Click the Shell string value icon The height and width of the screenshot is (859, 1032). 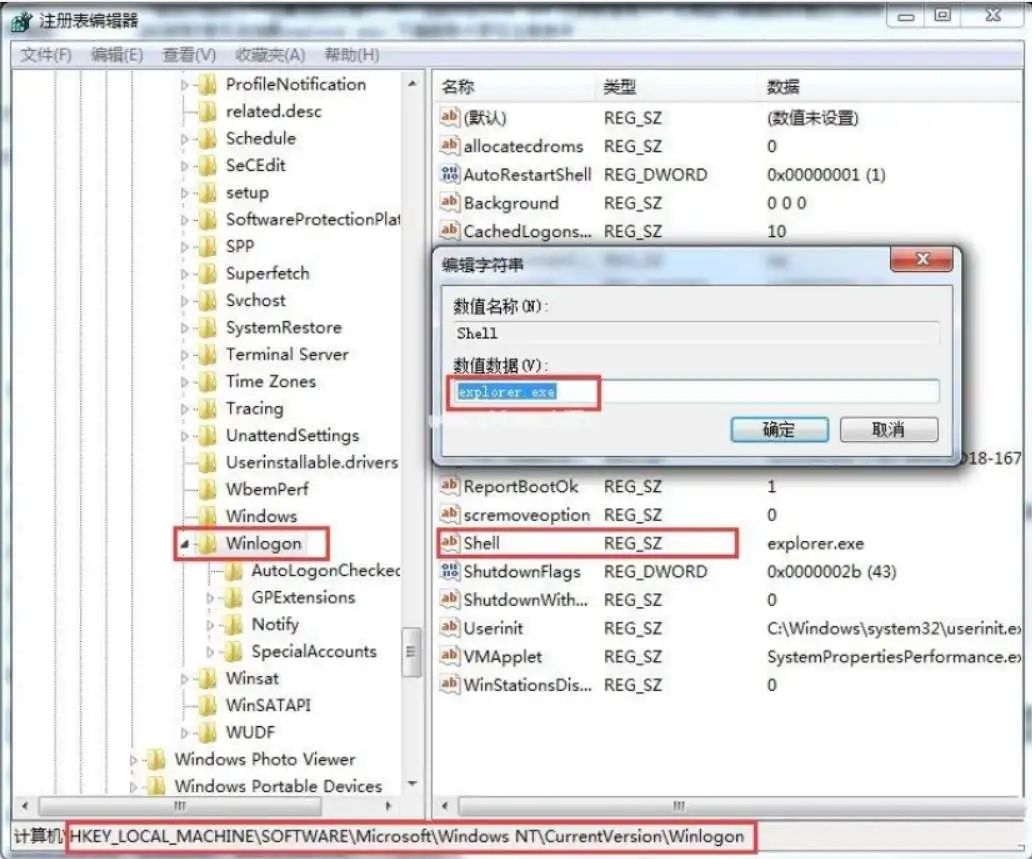450,542
